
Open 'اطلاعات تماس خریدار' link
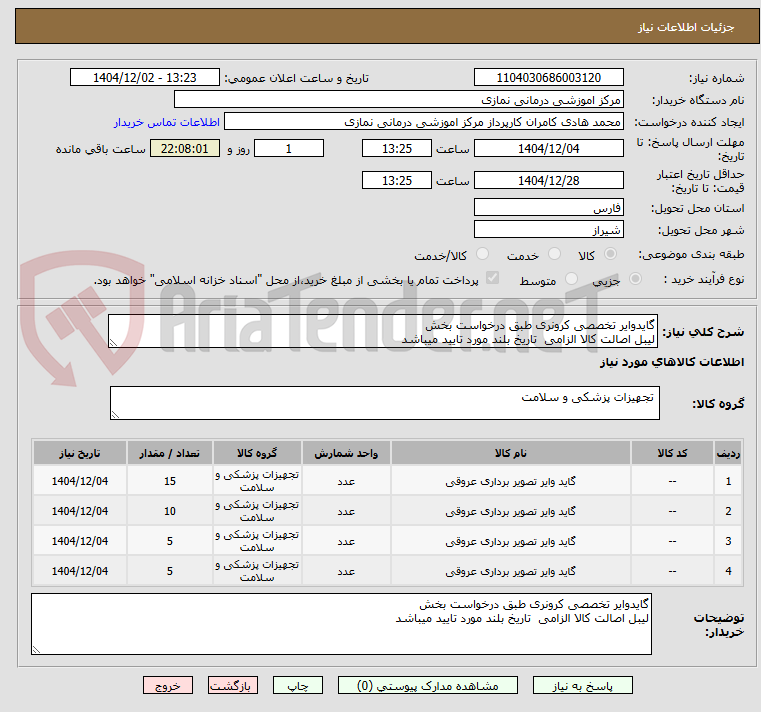pyautogui.click(x=166, y=122)
